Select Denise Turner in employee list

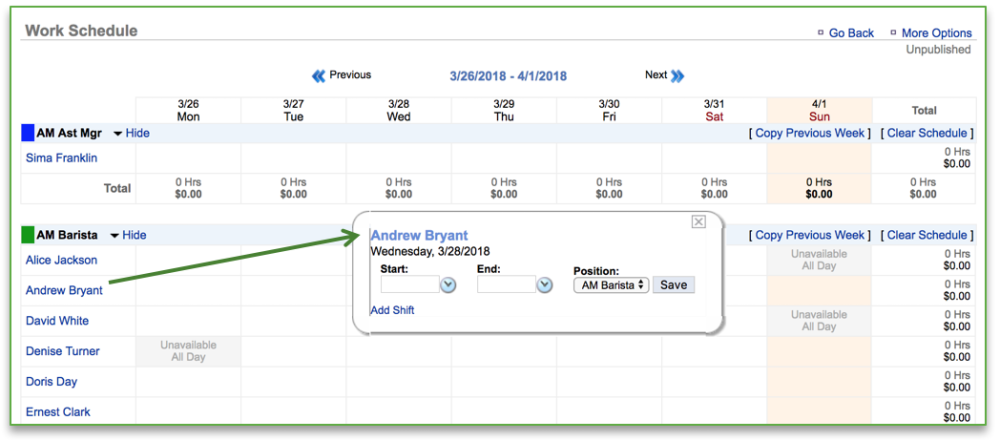point(62,351)
